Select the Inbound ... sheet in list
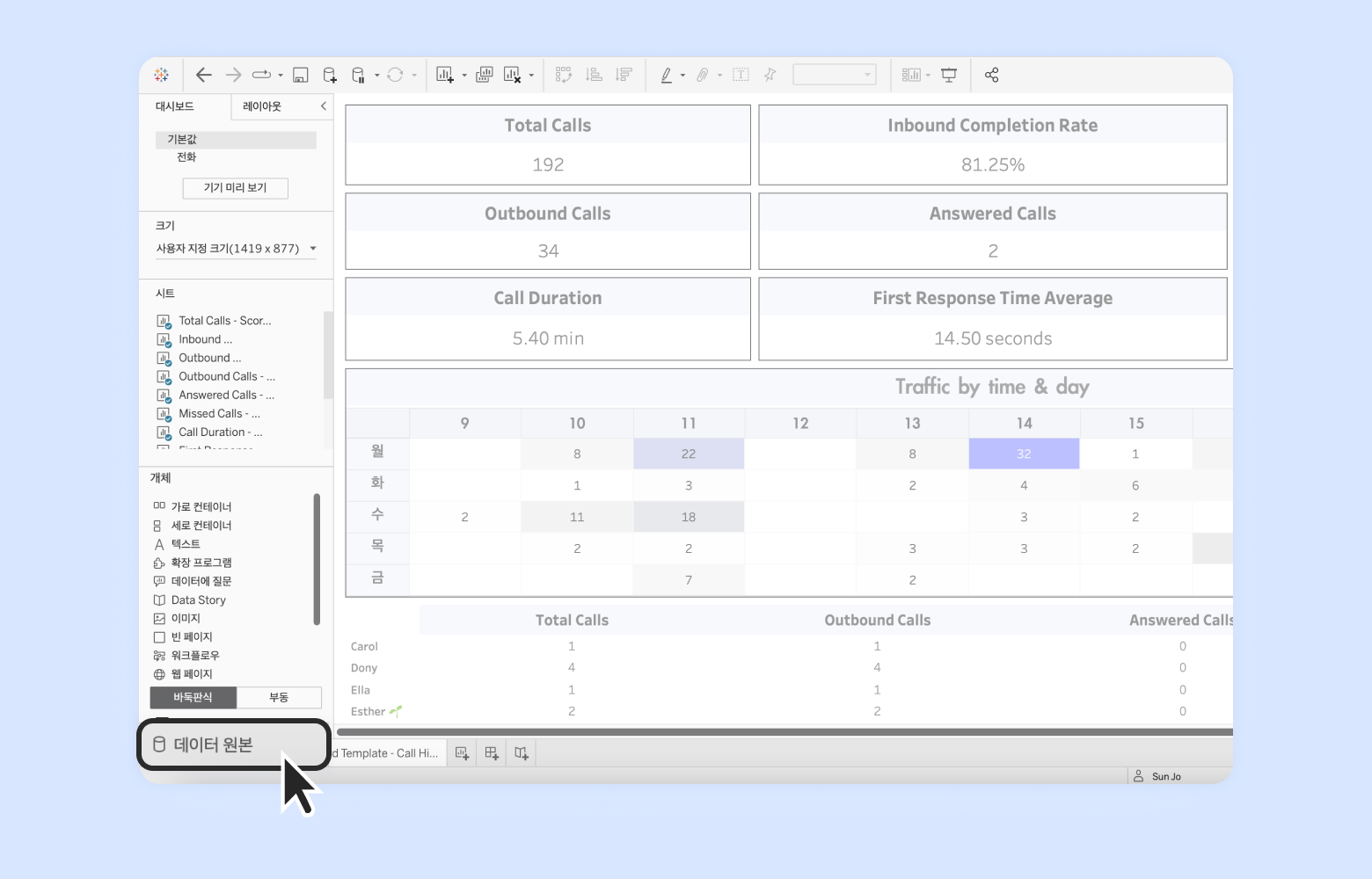This screenshot has width=1372, height=879. [195, 339]
